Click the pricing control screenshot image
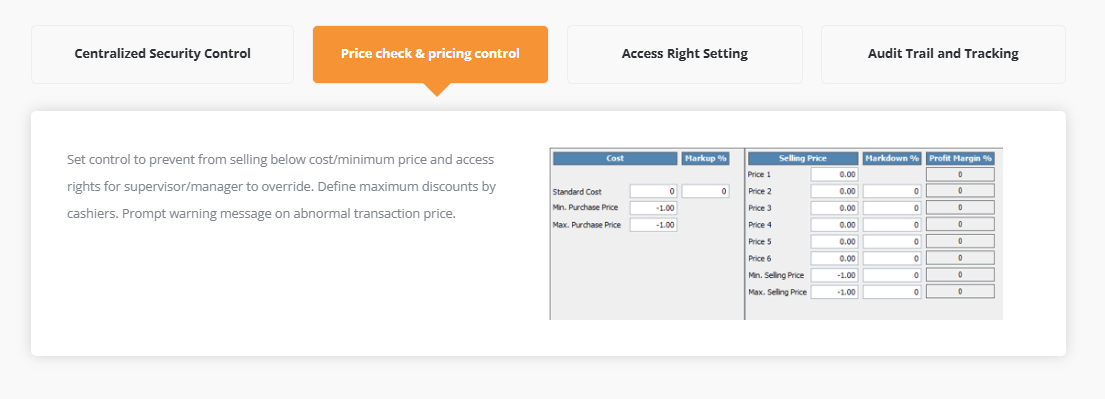1105x399 pixels. [x=776, y=233]
